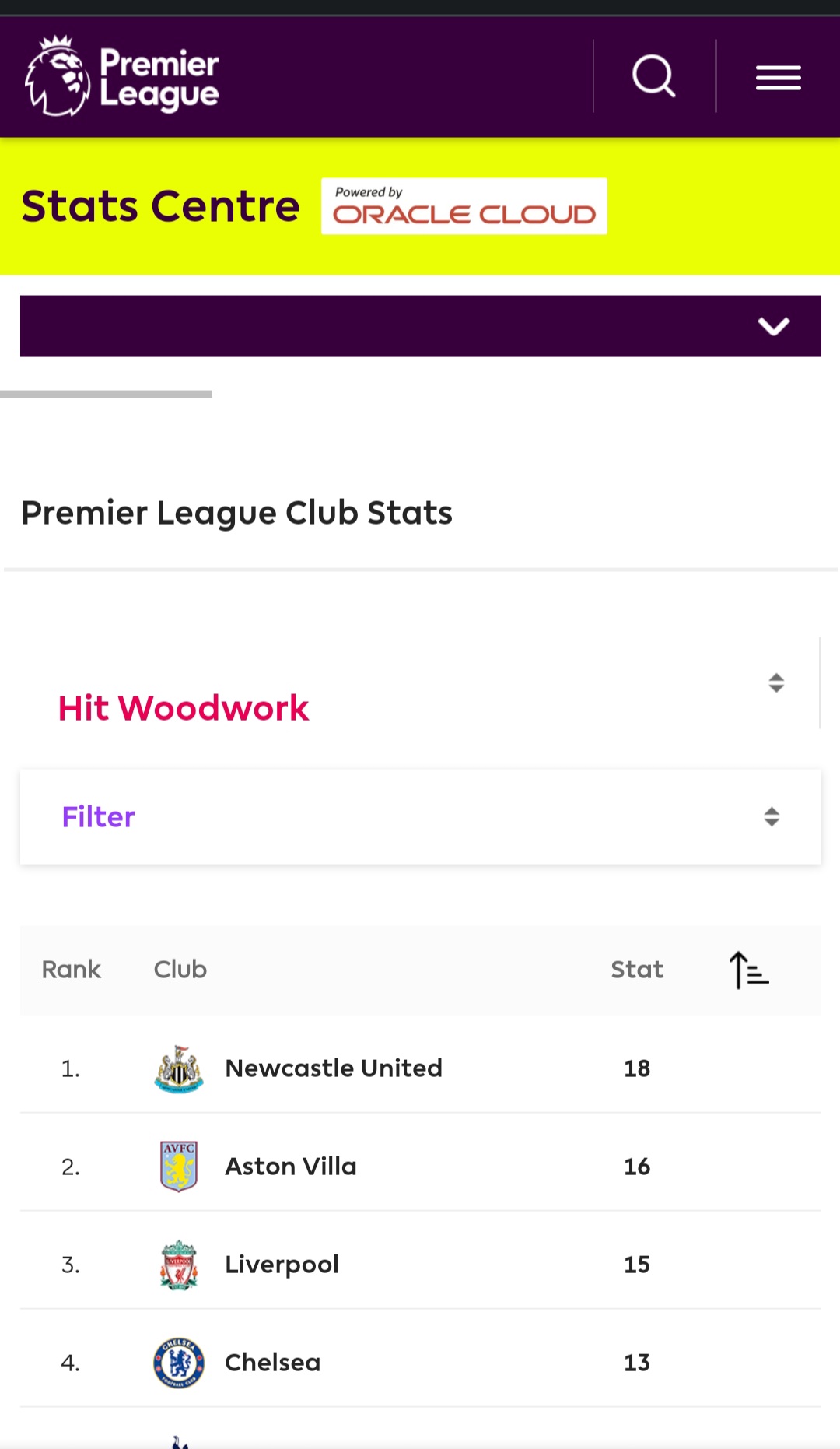Select the Liverpool row name
Image resolution: width=840 pixels, height=1449 pixels.
pyautogui.click(x=282, y=1265)
